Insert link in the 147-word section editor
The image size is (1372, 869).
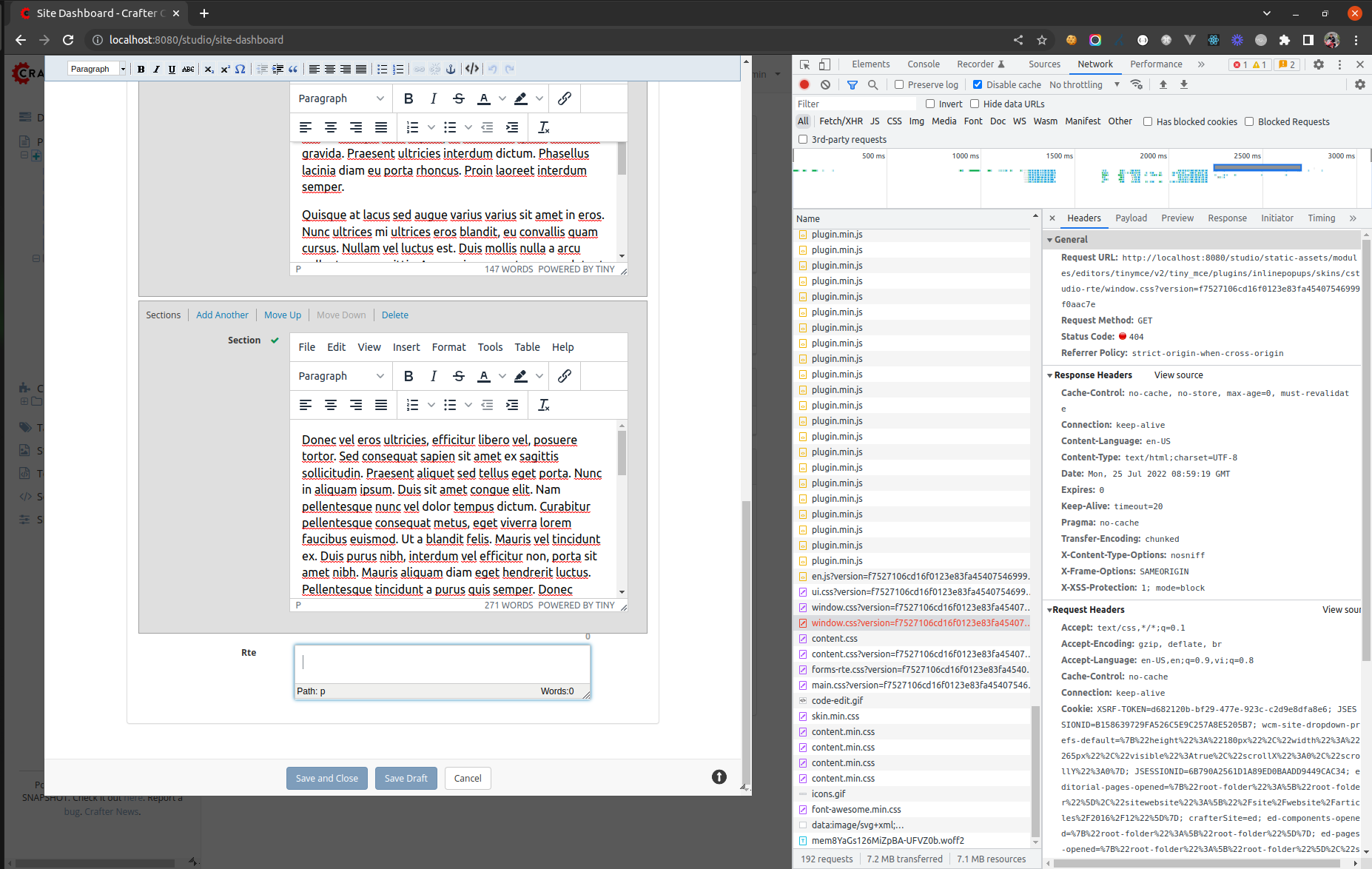tap(565, 98)
